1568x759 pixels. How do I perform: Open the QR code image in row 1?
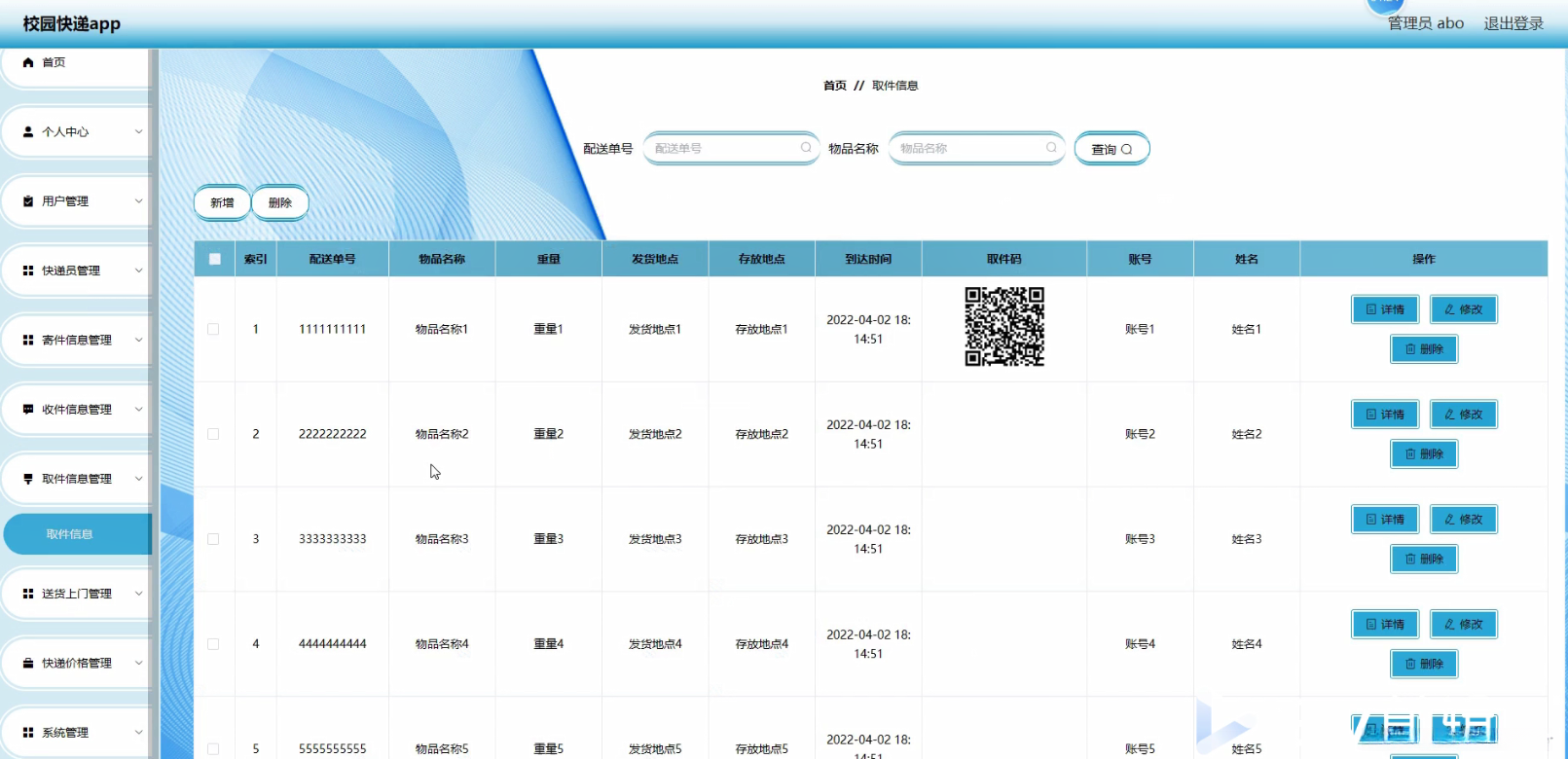click(x=1004, y=327)
